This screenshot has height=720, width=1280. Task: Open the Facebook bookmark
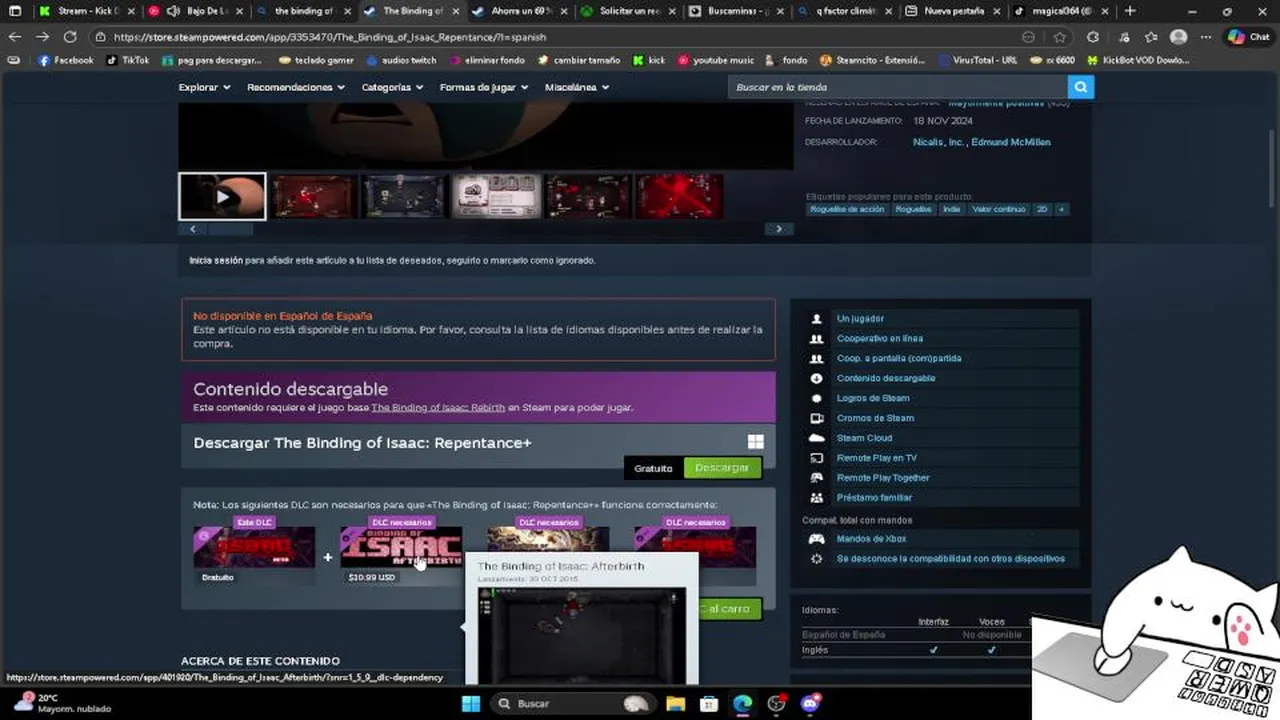coord(66,60)
